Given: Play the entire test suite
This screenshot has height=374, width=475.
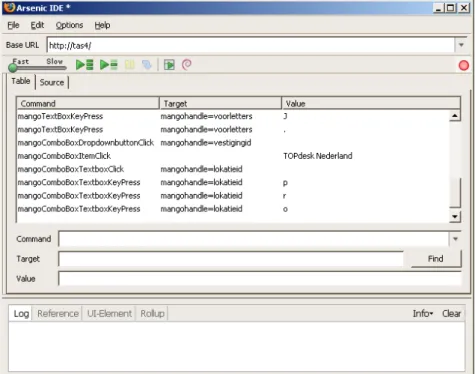Looking at the screenshot, I should tap(85, 65).
